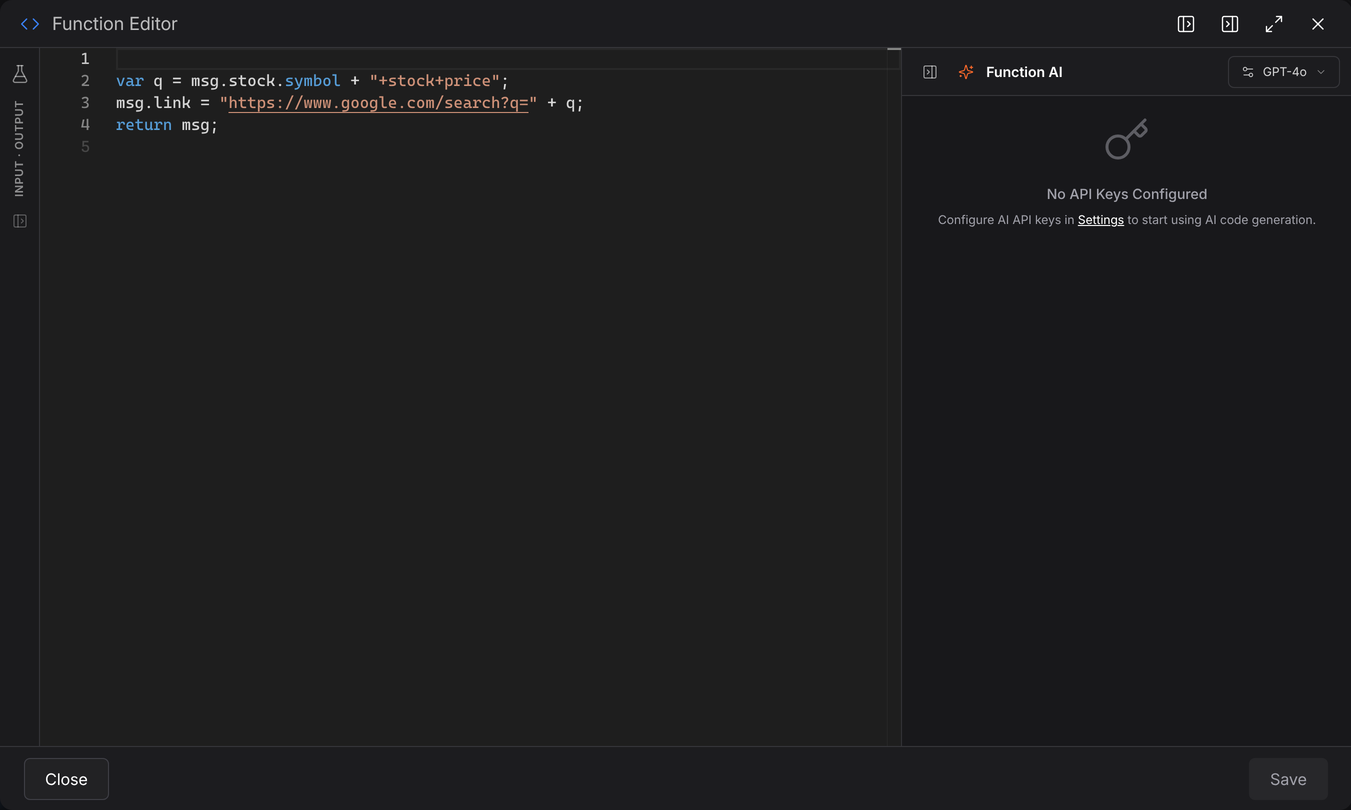Click the Function AI sparkle icon

click(x=966, y=72)
